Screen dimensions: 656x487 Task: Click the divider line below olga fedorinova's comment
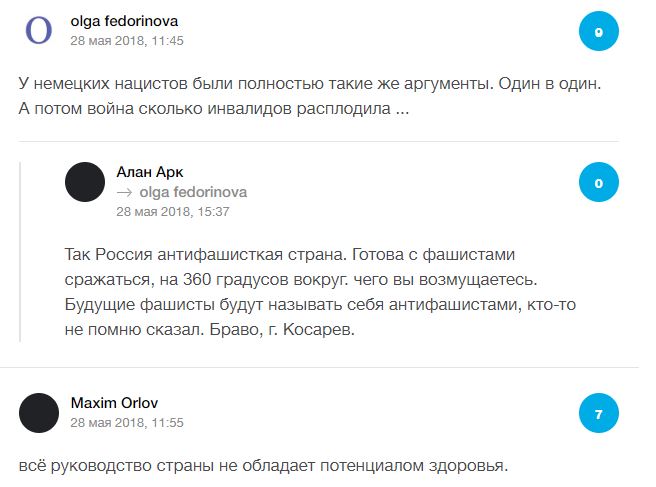click(318, 141)
